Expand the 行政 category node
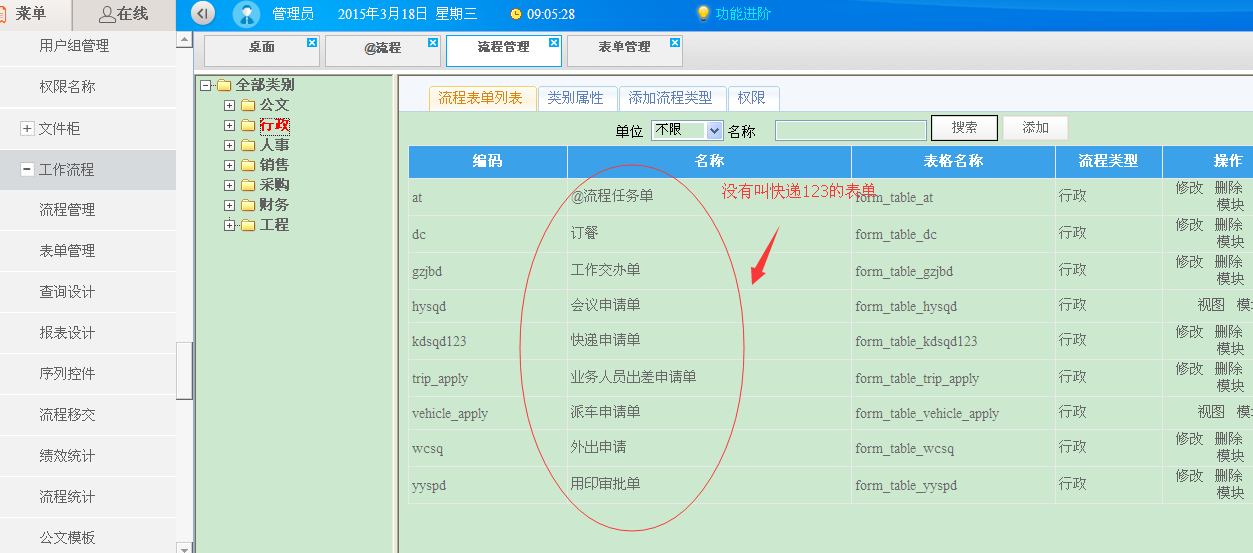 pos(229,125)
